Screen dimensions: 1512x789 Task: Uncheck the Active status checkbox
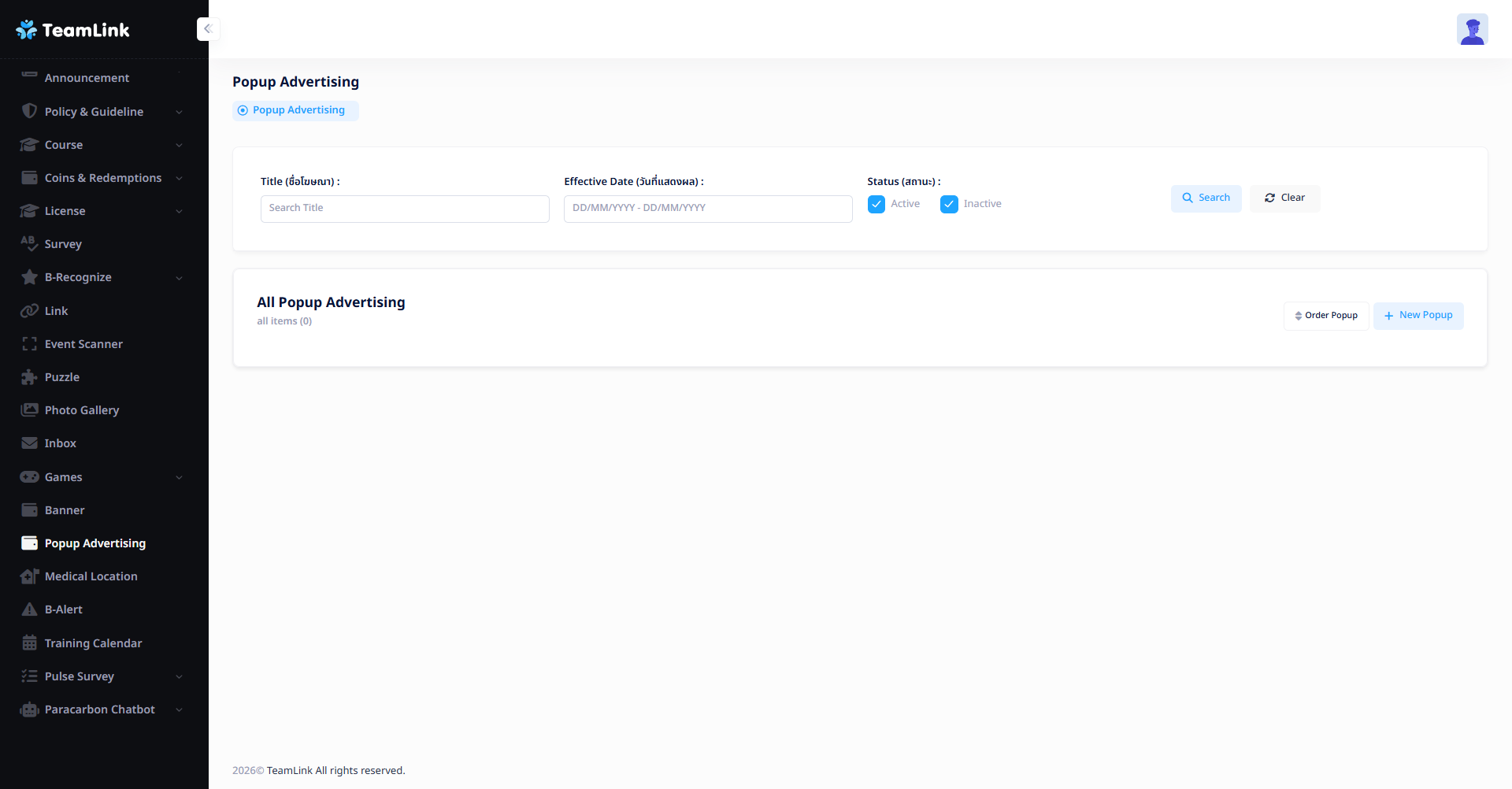[876, 205]
